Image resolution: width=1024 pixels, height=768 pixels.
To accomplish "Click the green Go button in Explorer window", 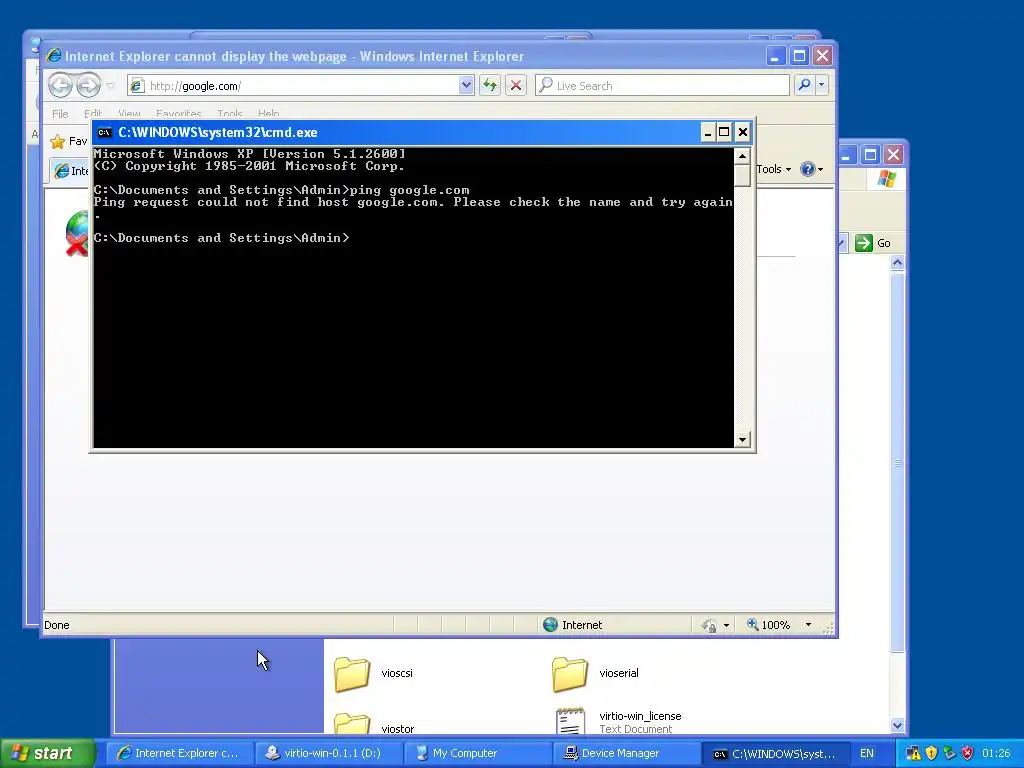I will (873, 243).
